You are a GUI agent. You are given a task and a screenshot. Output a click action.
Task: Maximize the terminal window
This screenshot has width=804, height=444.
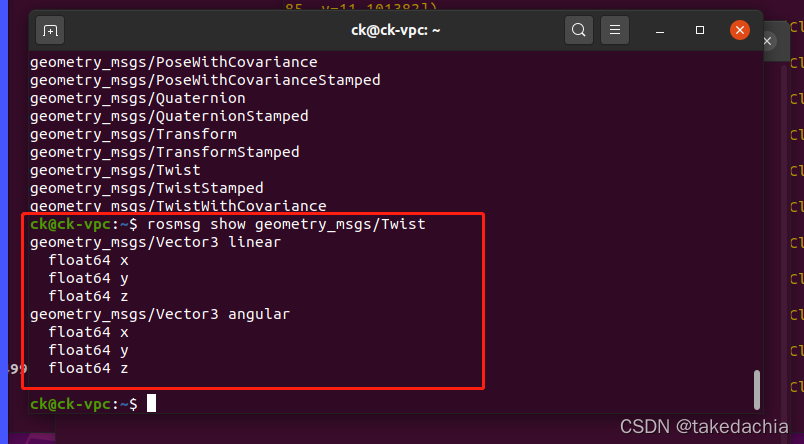[700, 30]
